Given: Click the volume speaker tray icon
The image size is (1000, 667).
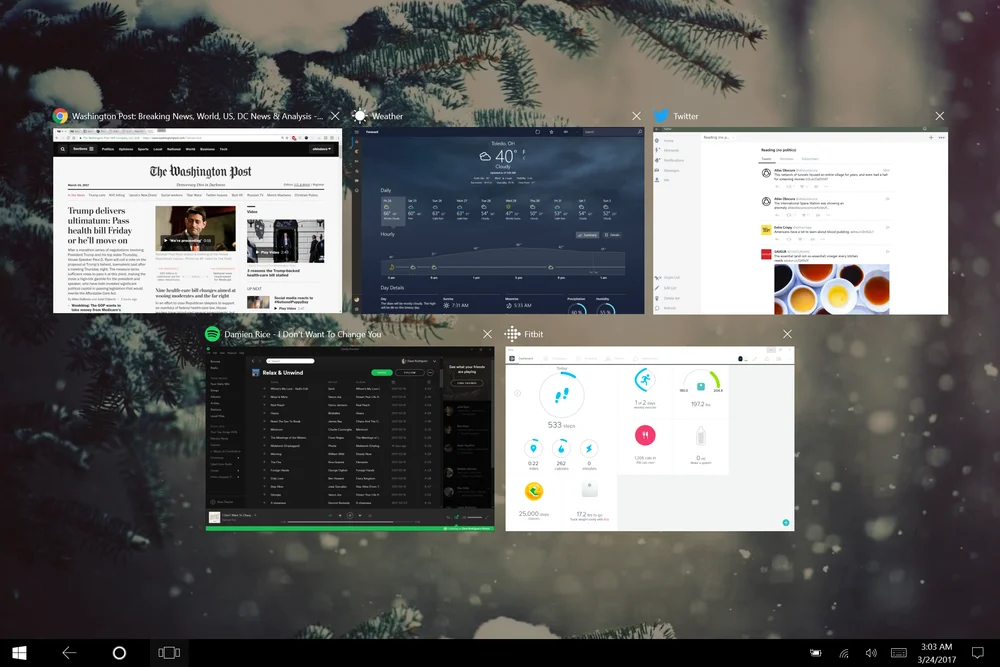Looking at the screenshot, I should tap(871, 652).
